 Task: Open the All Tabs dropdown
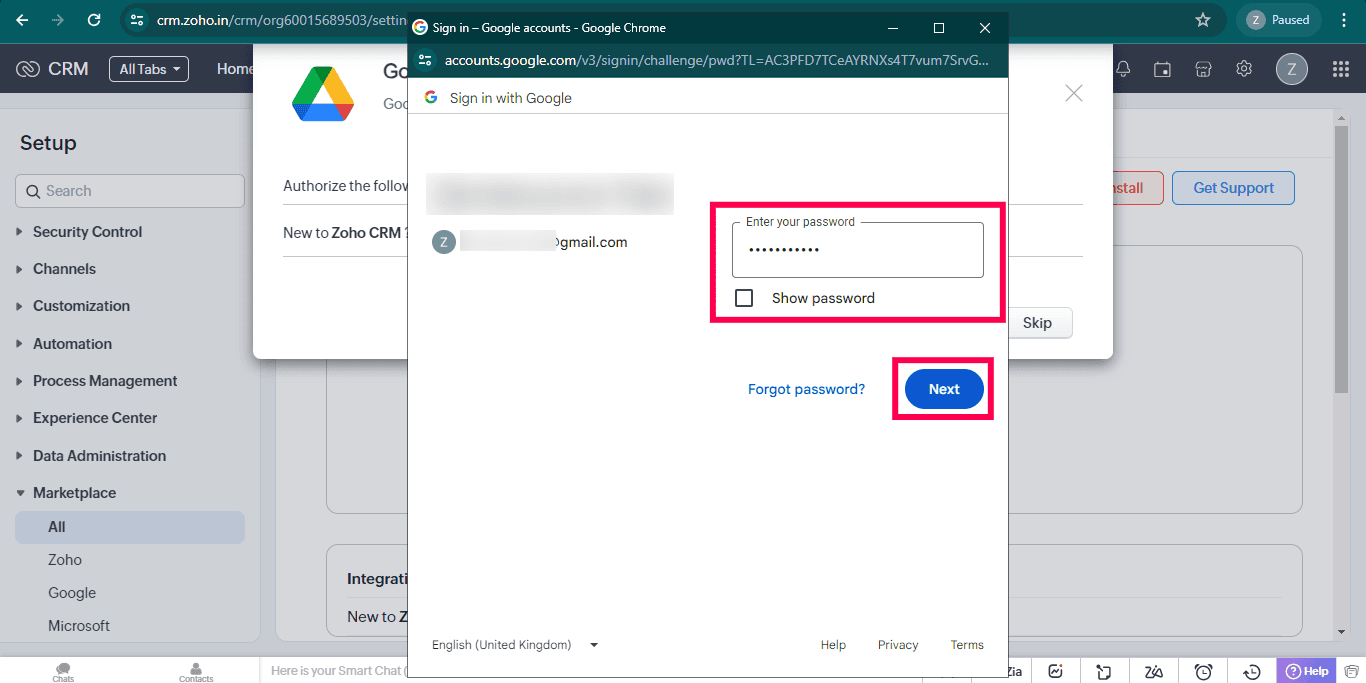click(149, 69)
